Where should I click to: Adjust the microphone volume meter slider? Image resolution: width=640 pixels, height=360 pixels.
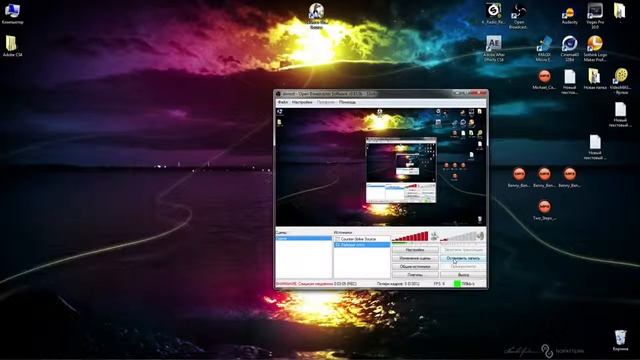coord(410,236)
